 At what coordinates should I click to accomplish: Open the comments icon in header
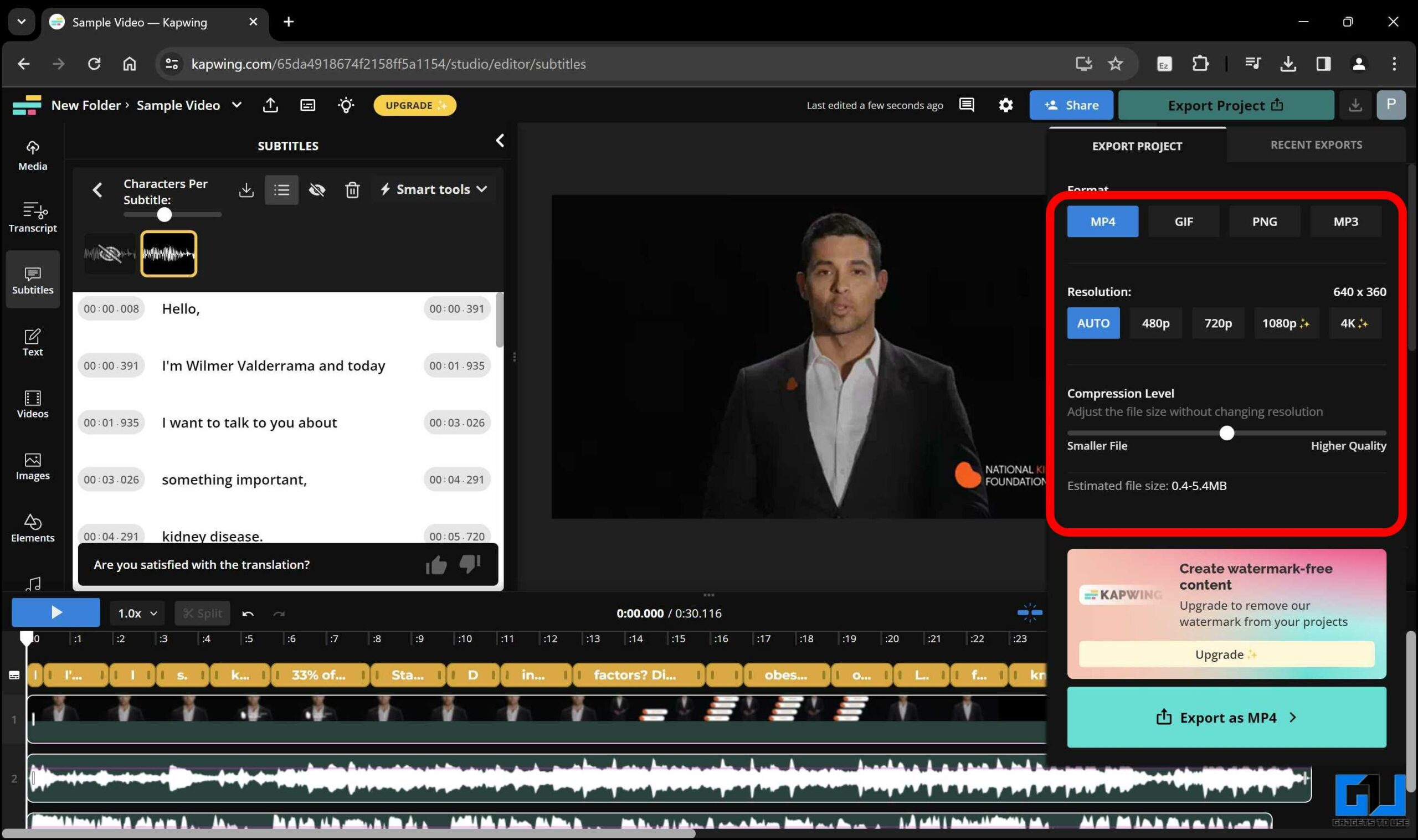[x=966, y=105]
